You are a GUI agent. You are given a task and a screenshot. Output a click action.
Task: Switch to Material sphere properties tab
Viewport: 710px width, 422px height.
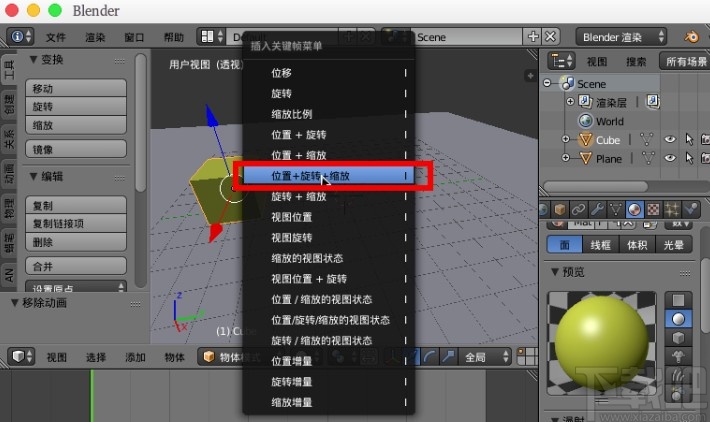tap(635, 209)
